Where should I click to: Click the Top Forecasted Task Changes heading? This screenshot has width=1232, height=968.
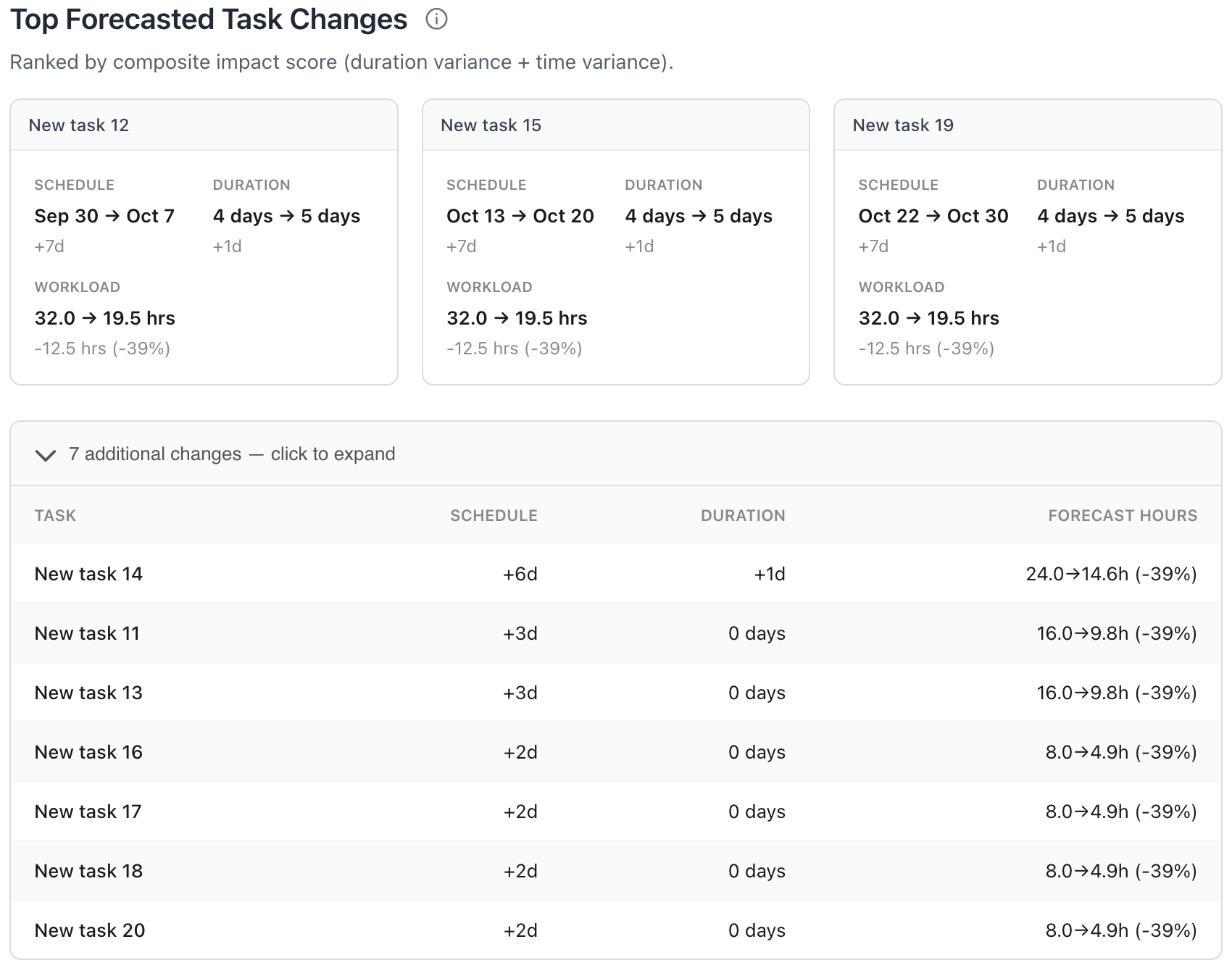(x=209, y=20)
